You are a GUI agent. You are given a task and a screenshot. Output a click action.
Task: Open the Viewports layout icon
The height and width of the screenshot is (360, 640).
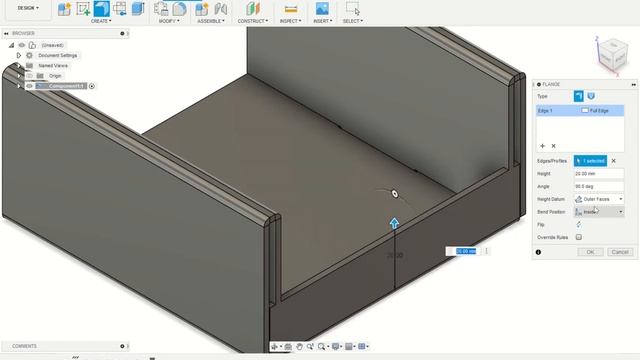coord(362,347)
